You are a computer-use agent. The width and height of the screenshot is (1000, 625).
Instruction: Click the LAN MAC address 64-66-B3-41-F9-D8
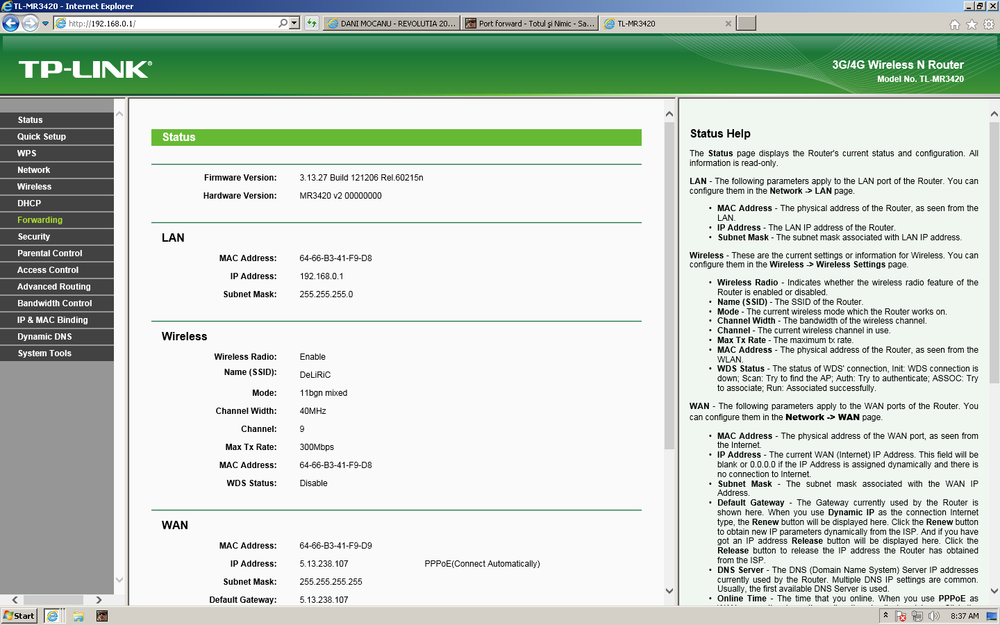335,258
